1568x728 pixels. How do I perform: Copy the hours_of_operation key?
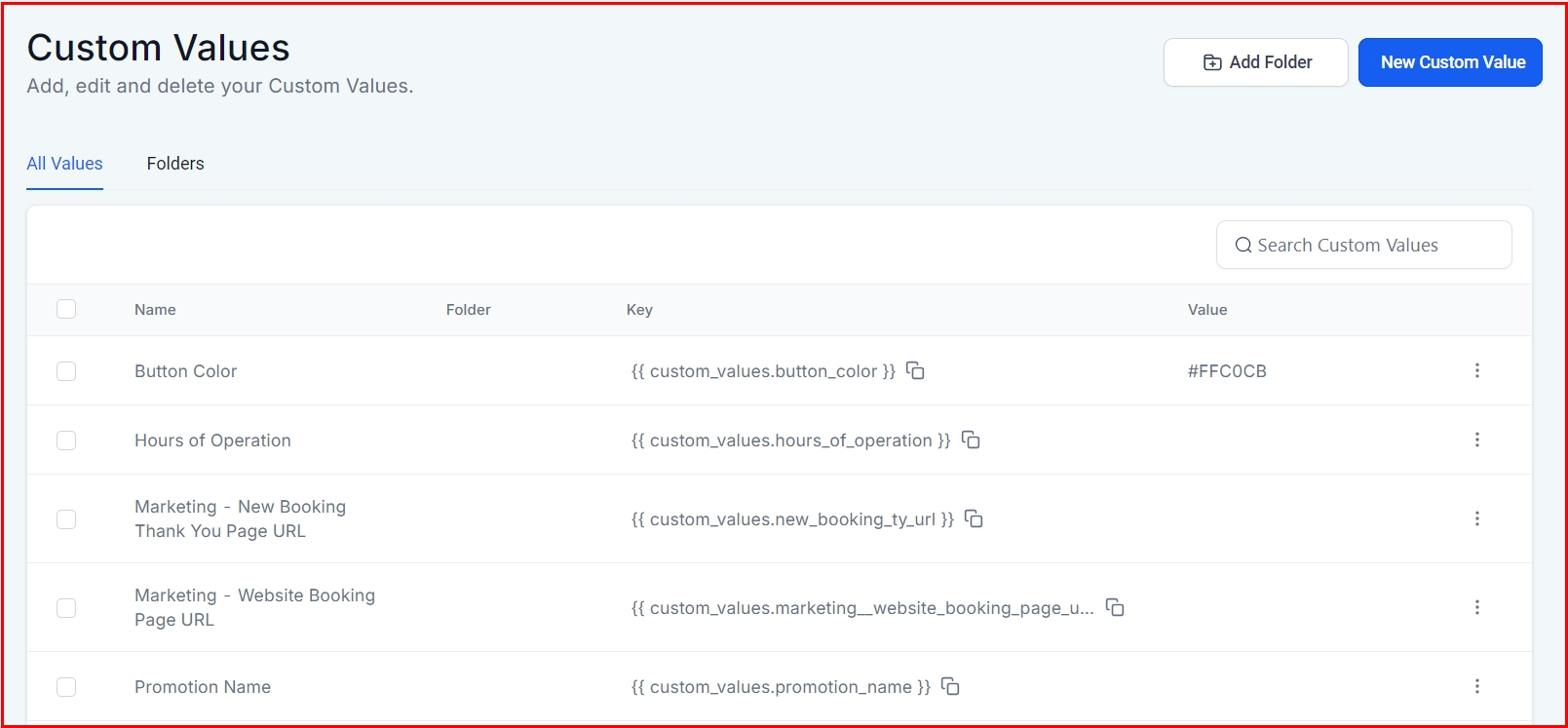971,440
